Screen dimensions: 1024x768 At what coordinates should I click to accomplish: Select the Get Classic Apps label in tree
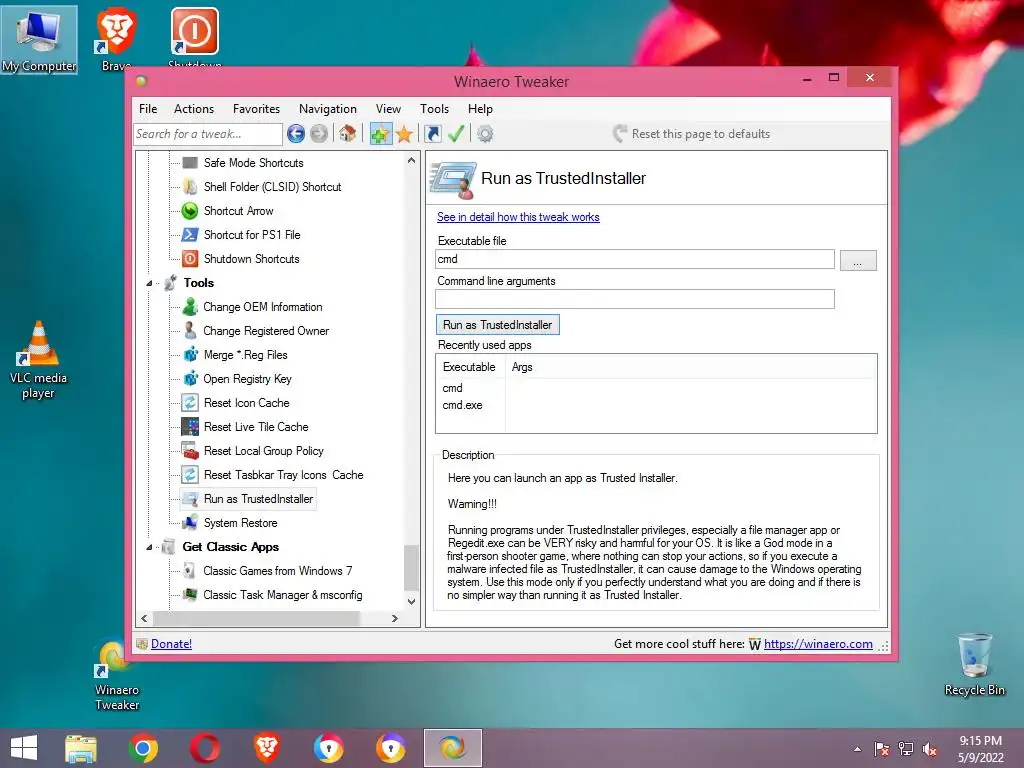click(x=231, y=547)
